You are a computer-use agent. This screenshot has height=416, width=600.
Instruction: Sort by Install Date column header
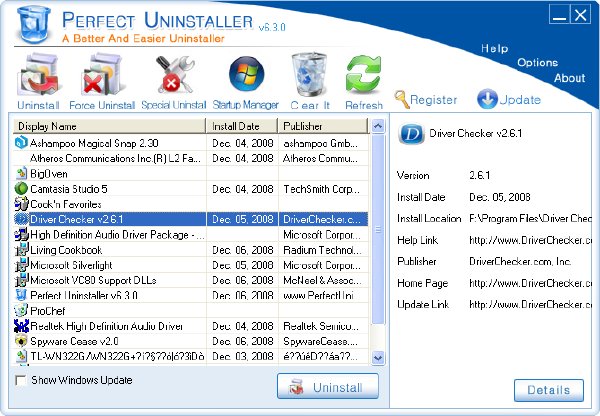pyautogui.click(x=242, y=126)
